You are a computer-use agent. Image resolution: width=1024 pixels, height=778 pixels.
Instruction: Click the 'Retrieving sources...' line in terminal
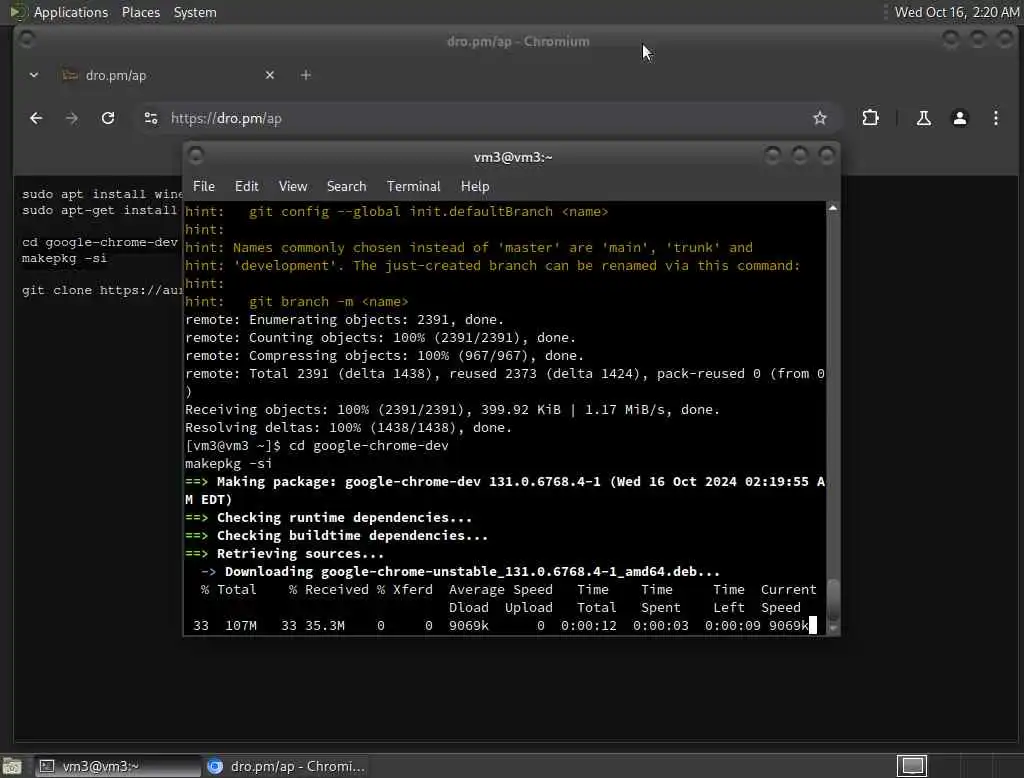click(x=300, y=553)
